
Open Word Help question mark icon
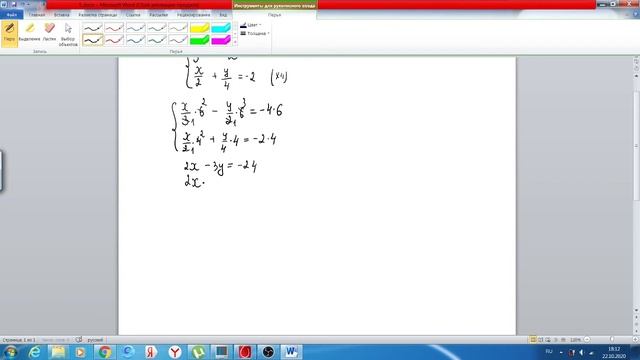pos(636,15)
